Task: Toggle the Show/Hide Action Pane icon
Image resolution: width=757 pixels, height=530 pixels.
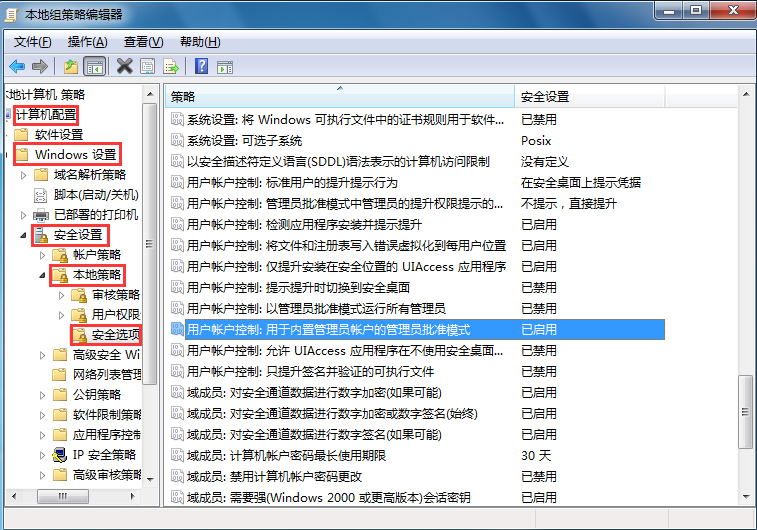Action: [x=225, y=66]
